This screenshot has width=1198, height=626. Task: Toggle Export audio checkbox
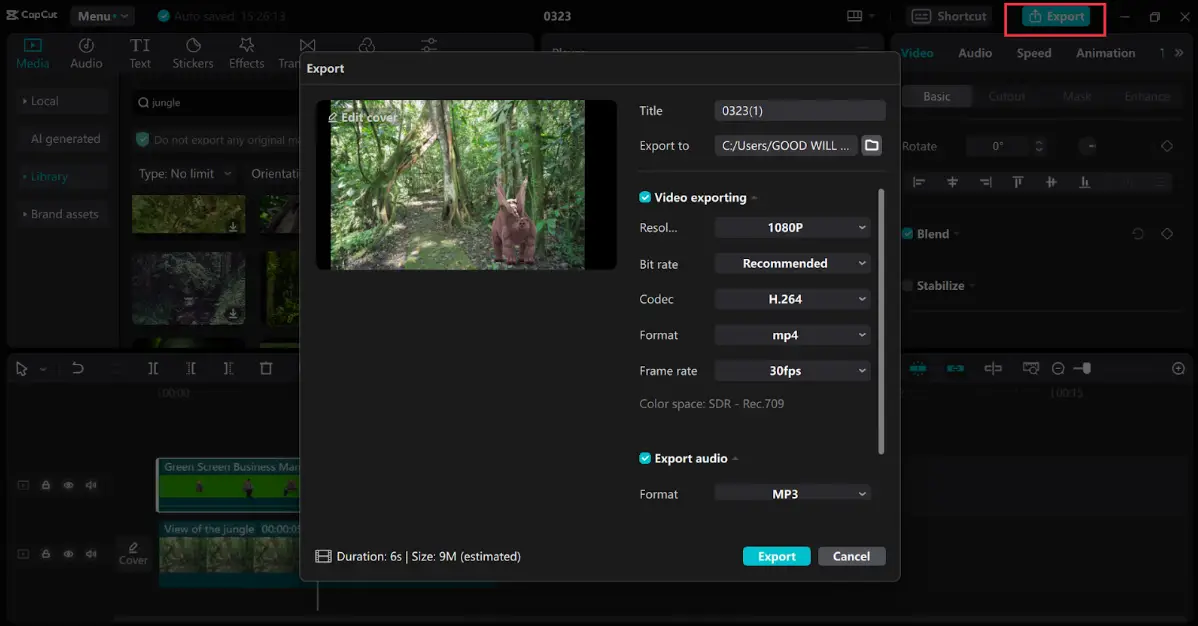[x=645, y=459]
